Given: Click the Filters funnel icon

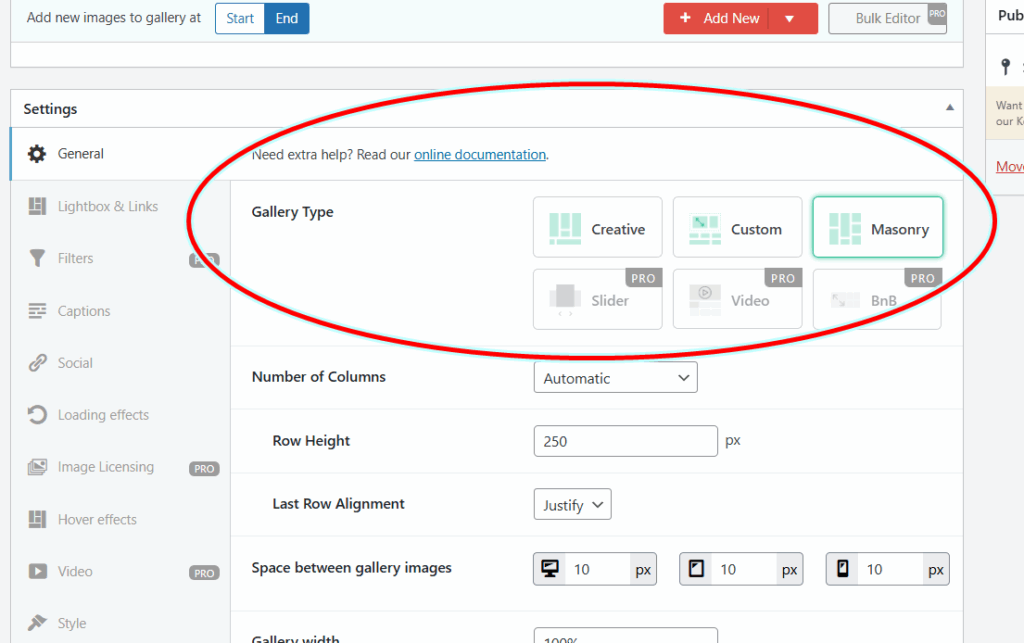Looking at the screenshot, I should [x=37, y=259].
